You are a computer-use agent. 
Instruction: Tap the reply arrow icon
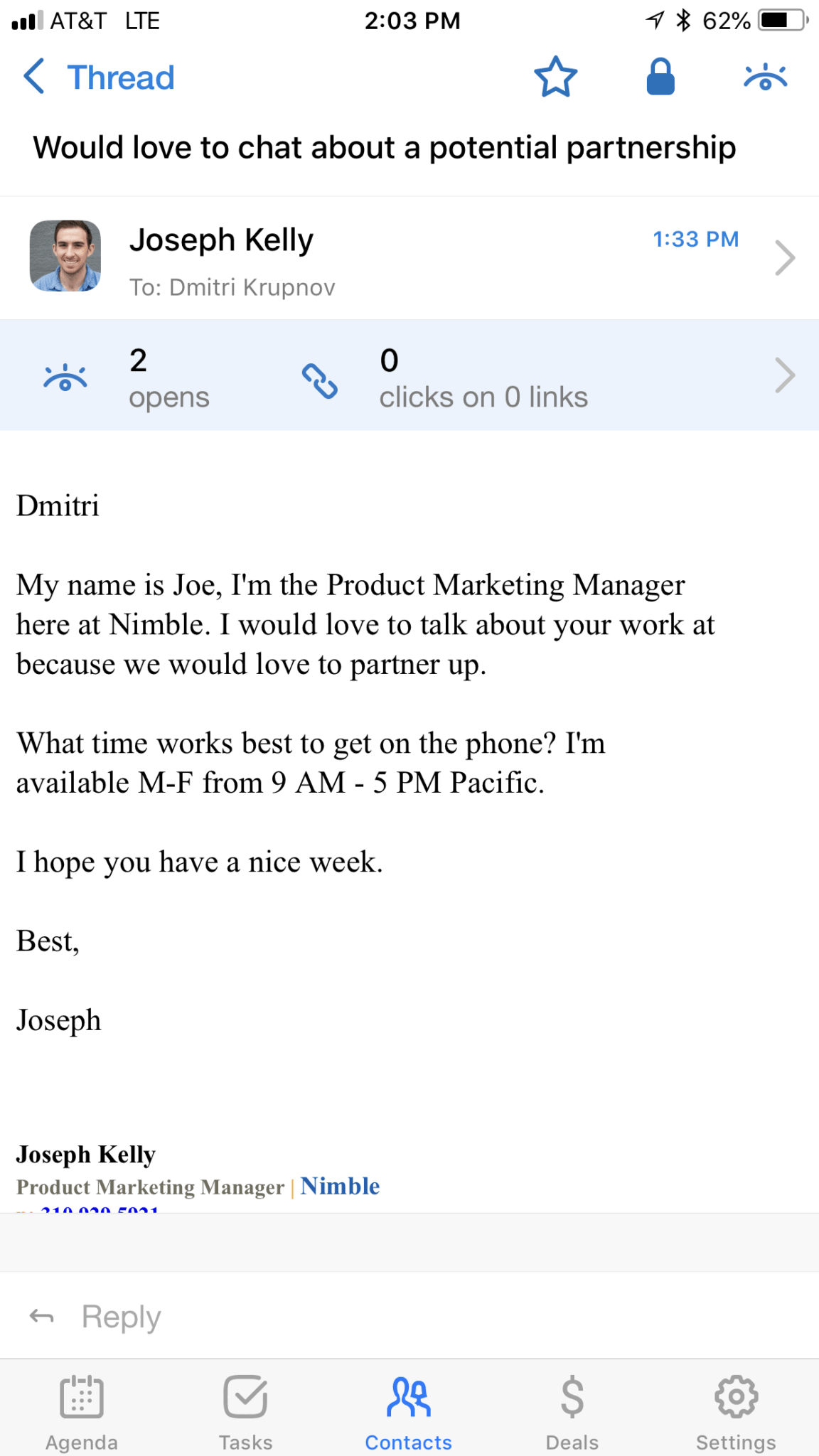(42, 1317)
